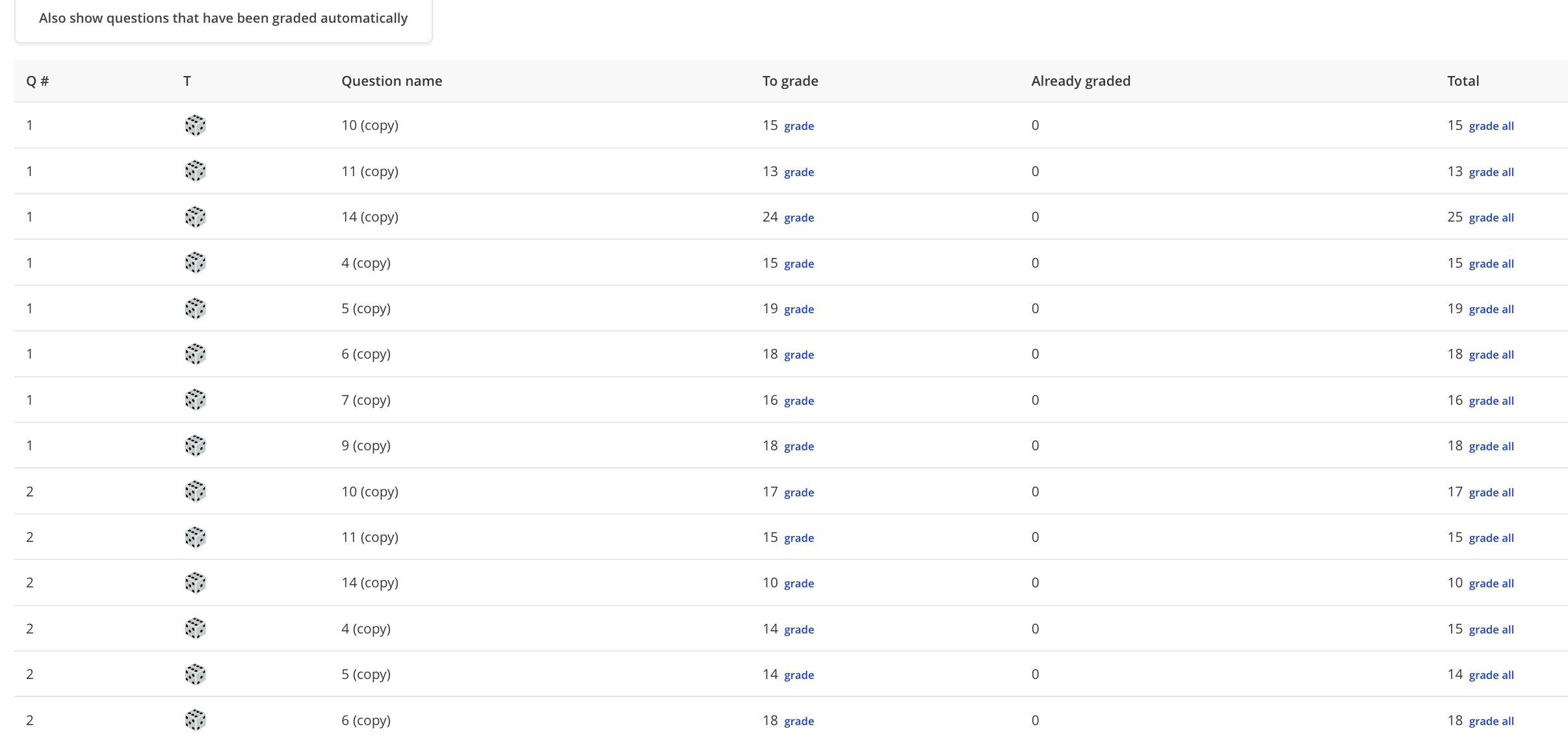Select question name '7 (copy)' in Q1
The image size is (1568, 742).
pyautogui.click(x=366, y=400)
